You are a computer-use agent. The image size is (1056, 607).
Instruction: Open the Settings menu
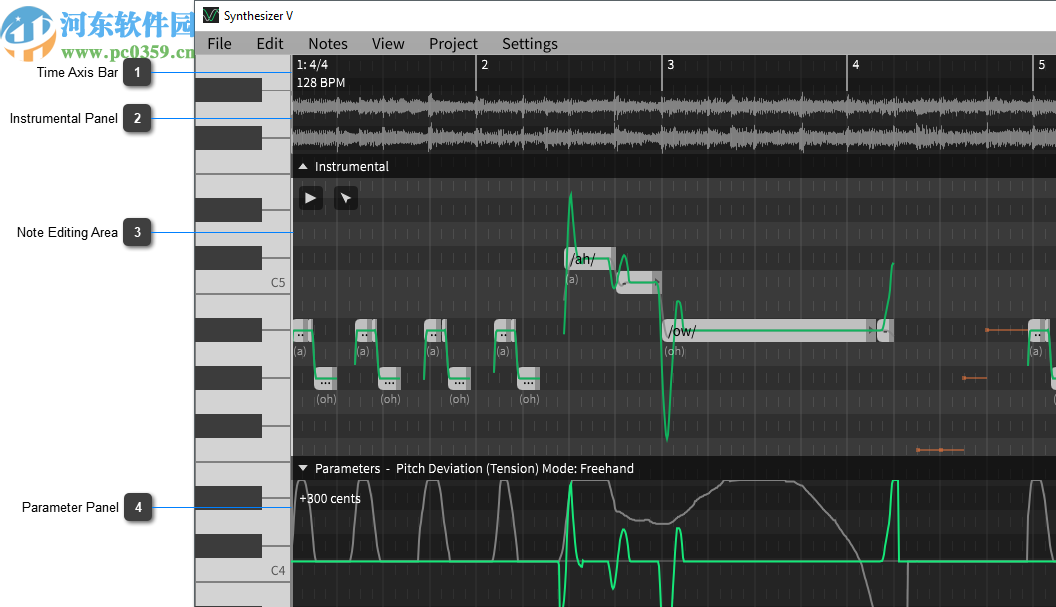(x=529, y=43)
